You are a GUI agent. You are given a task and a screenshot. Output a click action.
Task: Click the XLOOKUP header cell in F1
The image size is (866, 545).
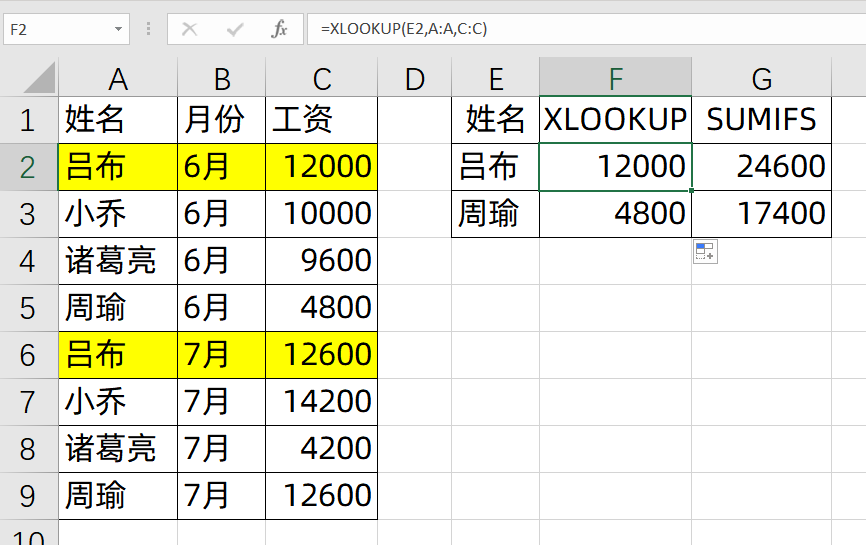[615, 120]
